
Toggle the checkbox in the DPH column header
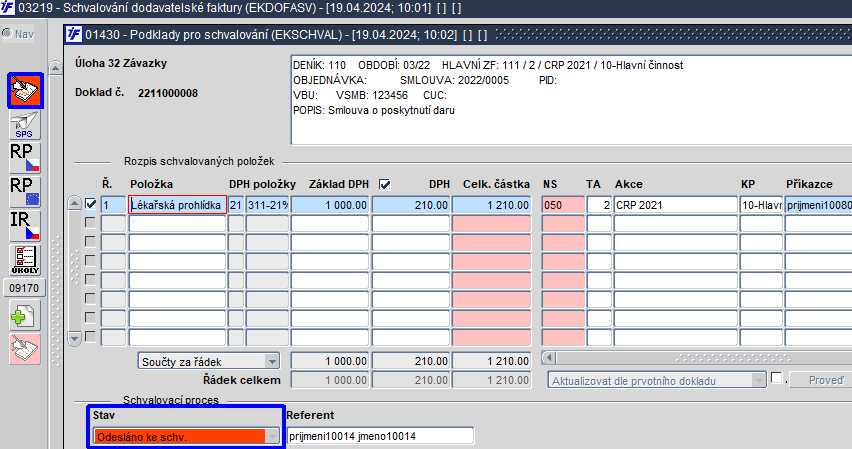pyautogui.click(x=385, y=185)
